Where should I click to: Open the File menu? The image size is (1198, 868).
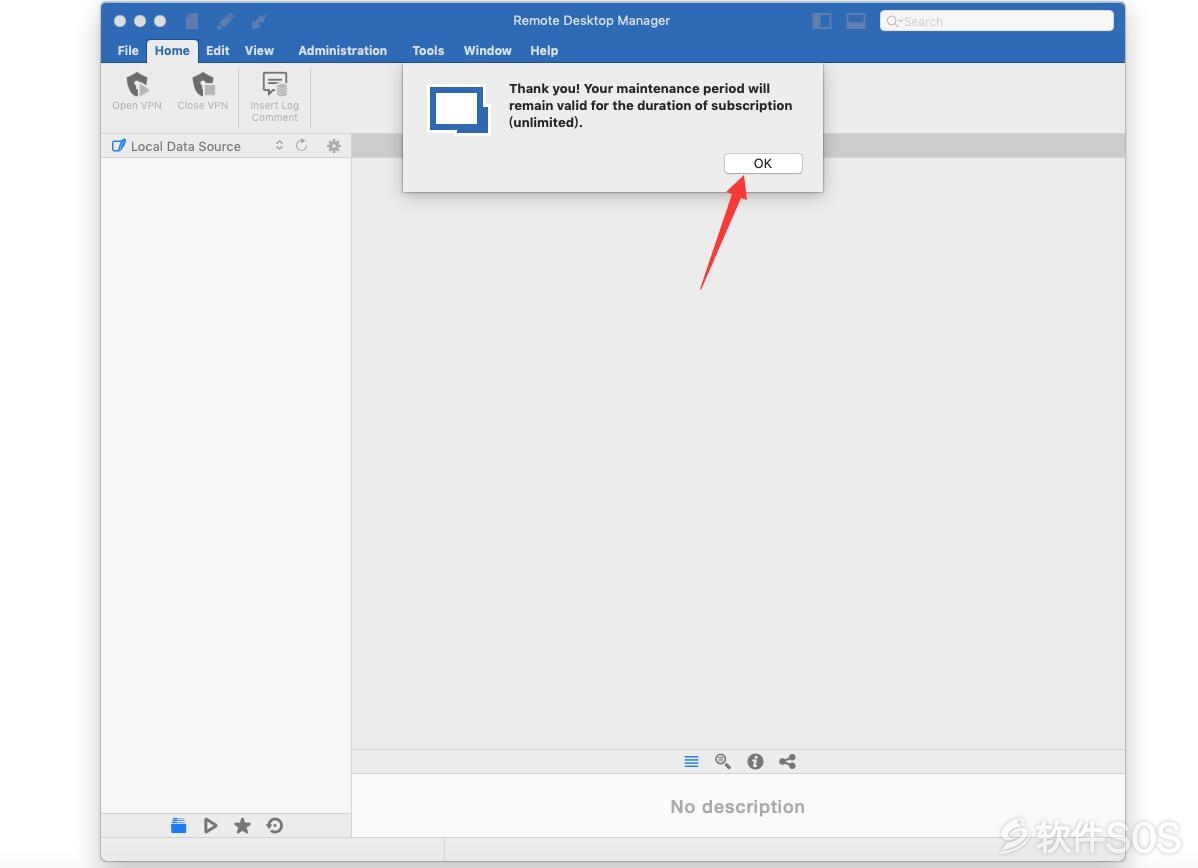(128, 50)
